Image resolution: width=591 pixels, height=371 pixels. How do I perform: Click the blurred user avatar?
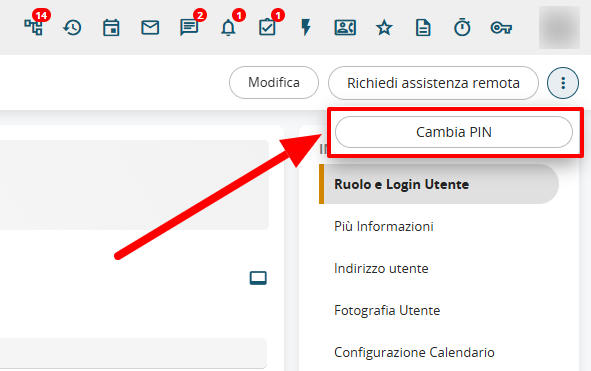(559, 28)
